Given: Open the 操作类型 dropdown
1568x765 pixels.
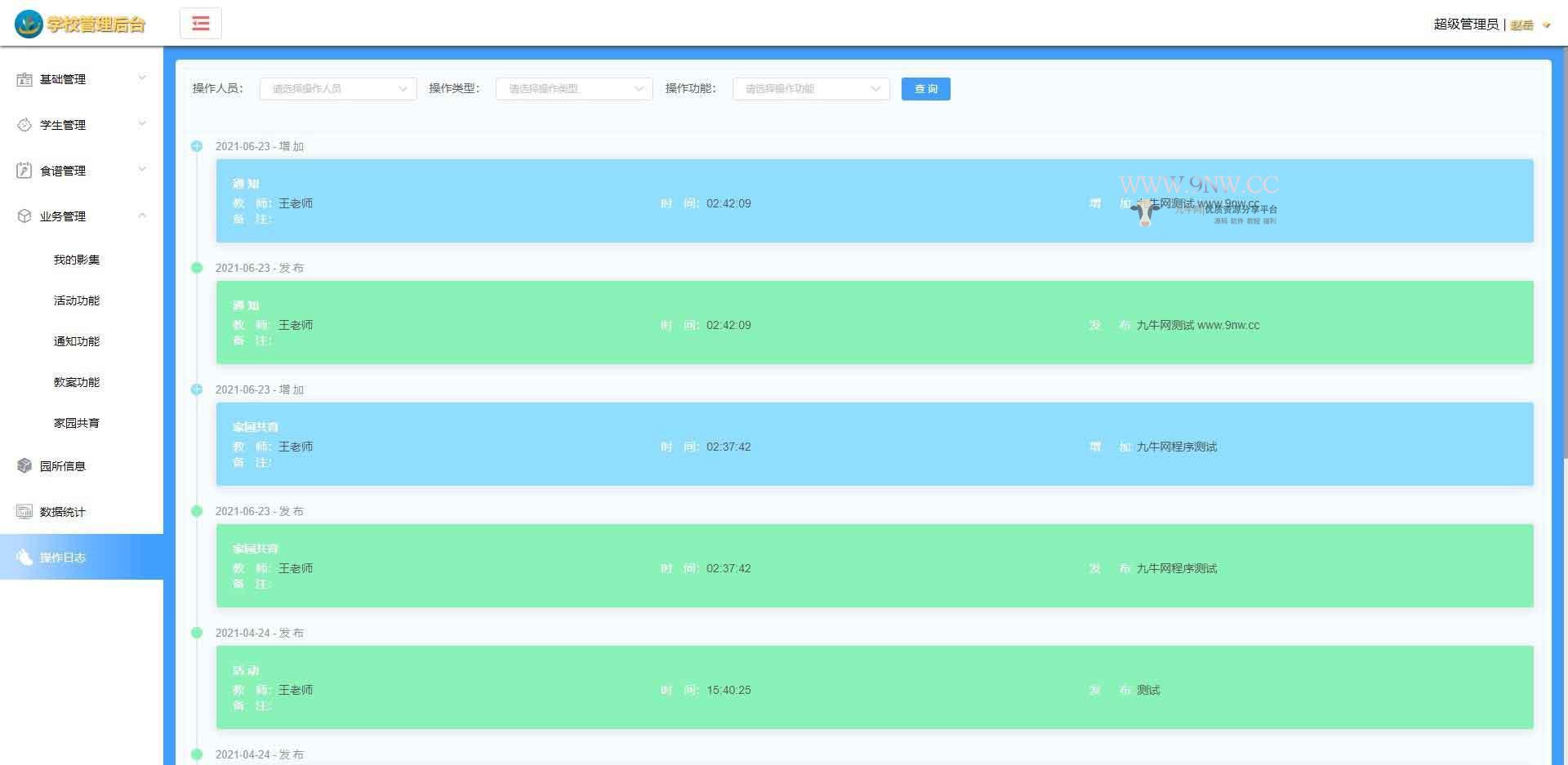Looking at the screenshot, I should (574, 89).
